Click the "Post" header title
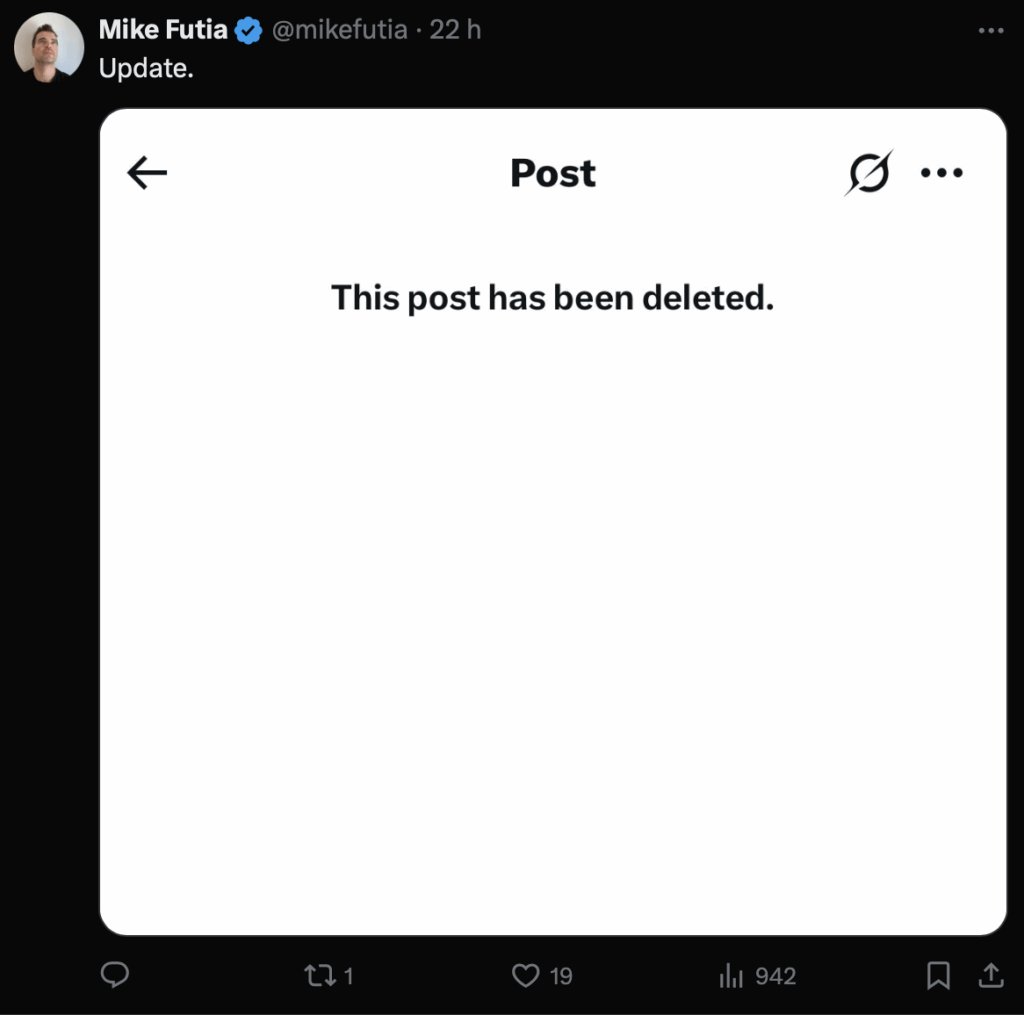The height and width of the screenshot is (1015, 1024). coord(552,173)
